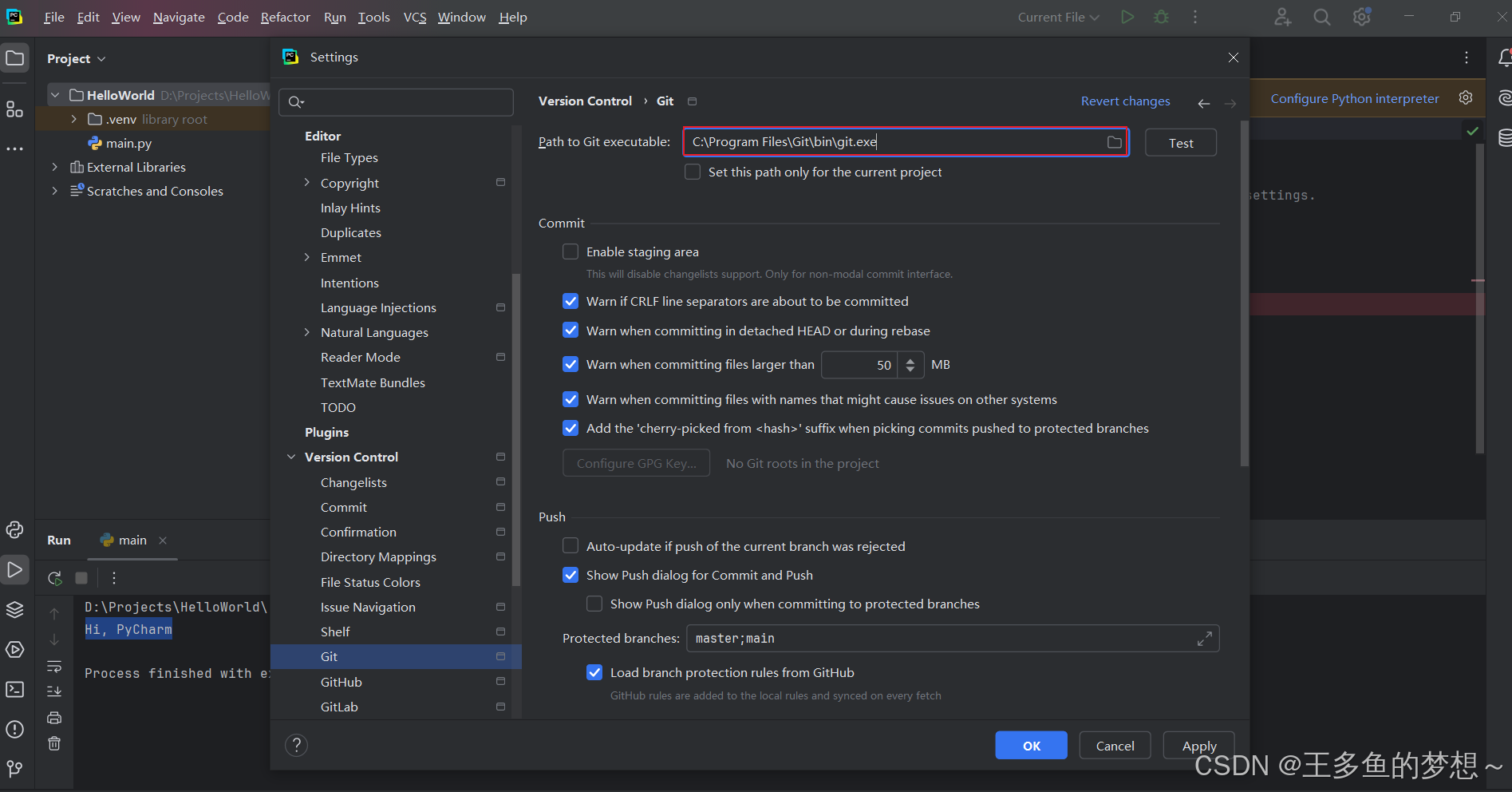Click the Test button for Git executable
The width and height of the screenshot is (1512, 792).
[x=1181, y=143]
